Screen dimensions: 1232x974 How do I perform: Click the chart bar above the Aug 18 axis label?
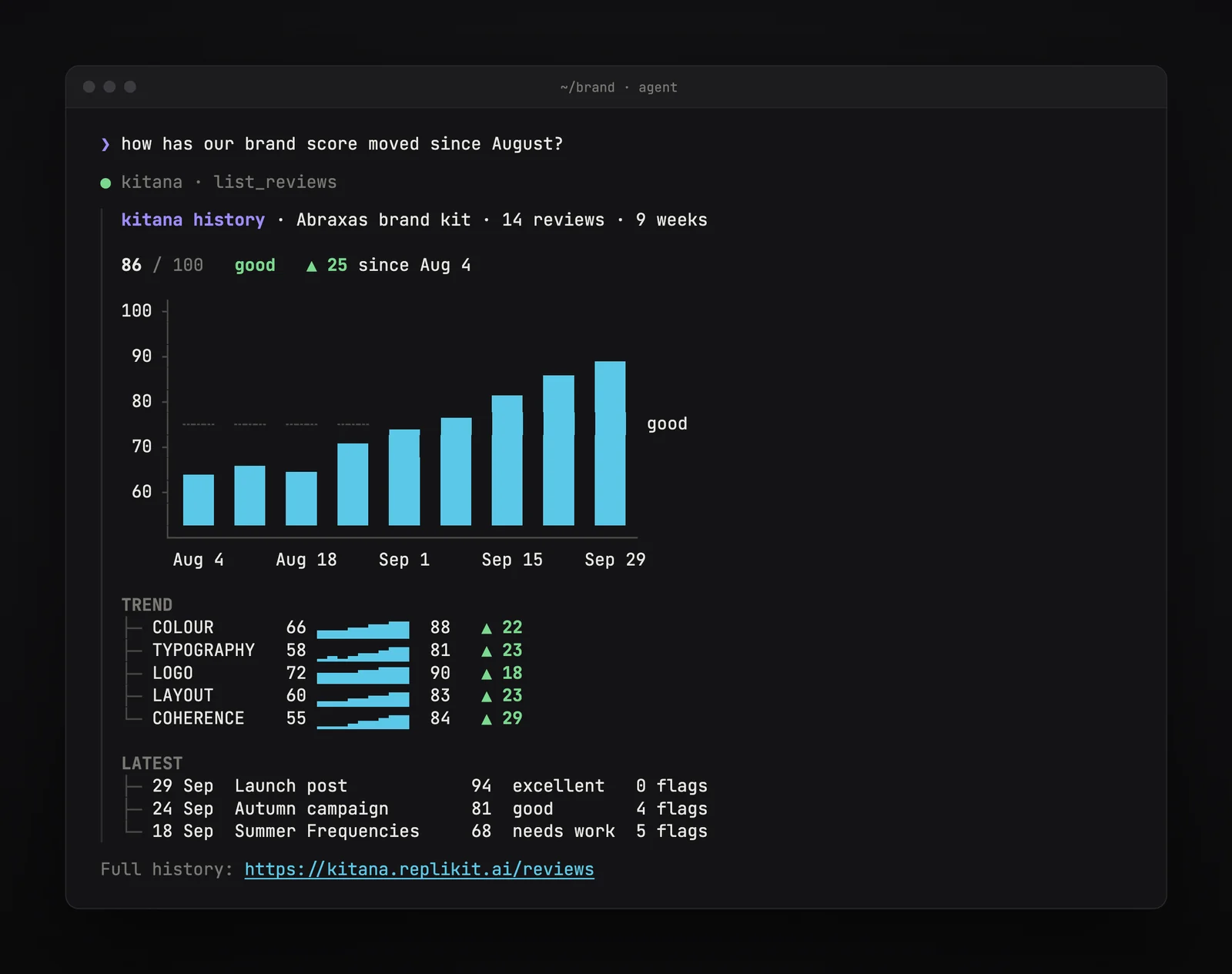(x=301, y=498)
